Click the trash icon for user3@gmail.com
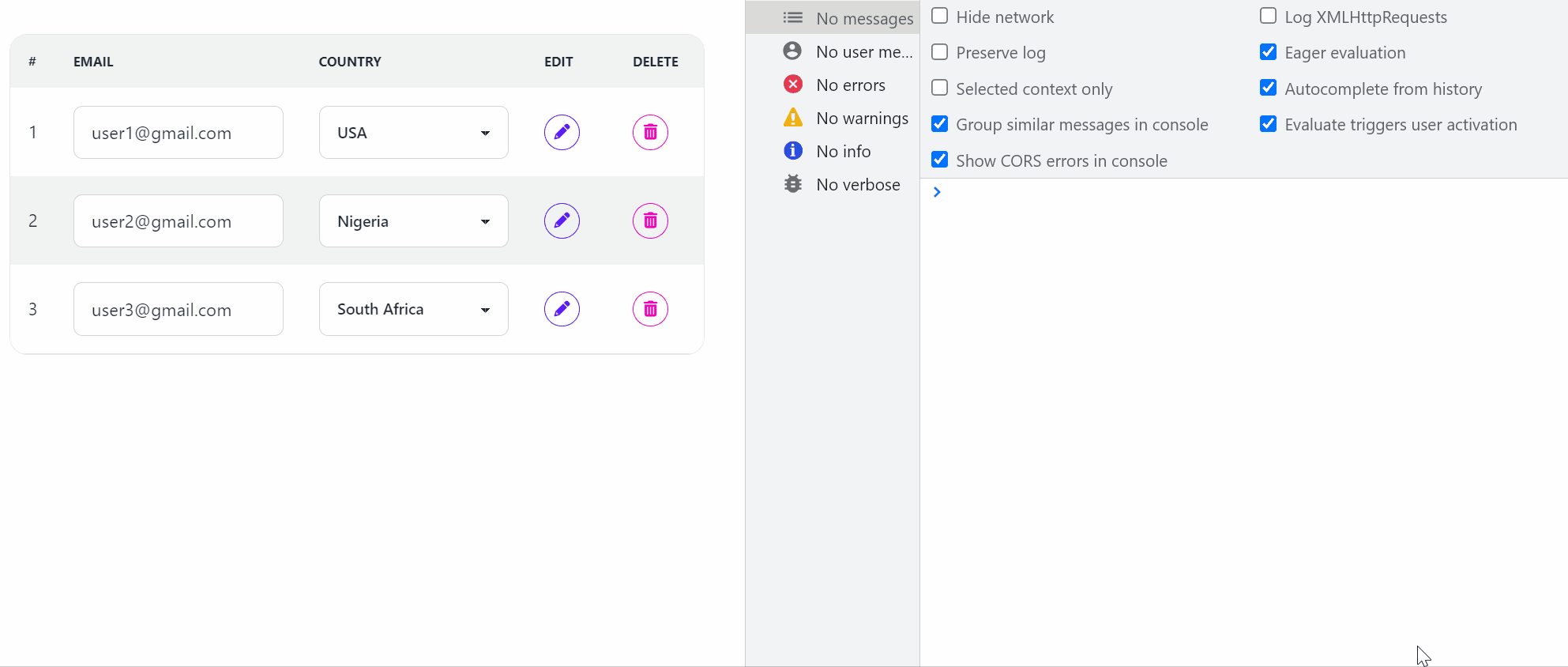 coord(650,309)
